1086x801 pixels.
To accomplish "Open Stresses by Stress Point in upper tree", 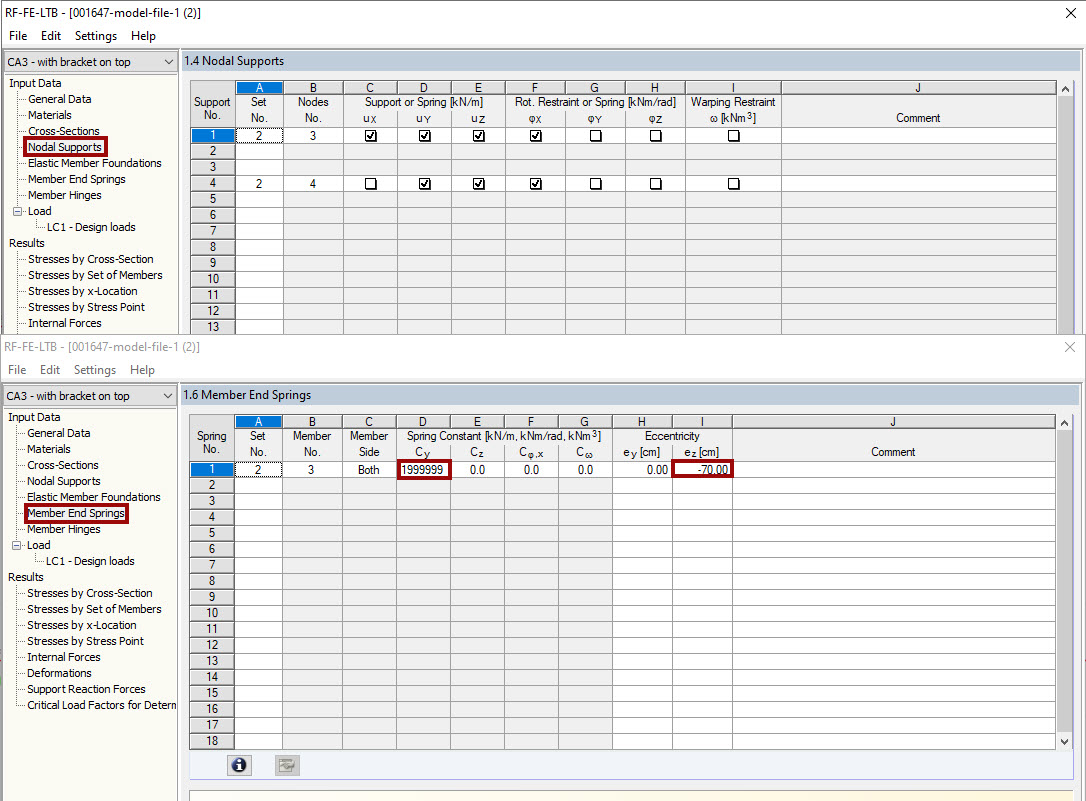I will (87, 307).
